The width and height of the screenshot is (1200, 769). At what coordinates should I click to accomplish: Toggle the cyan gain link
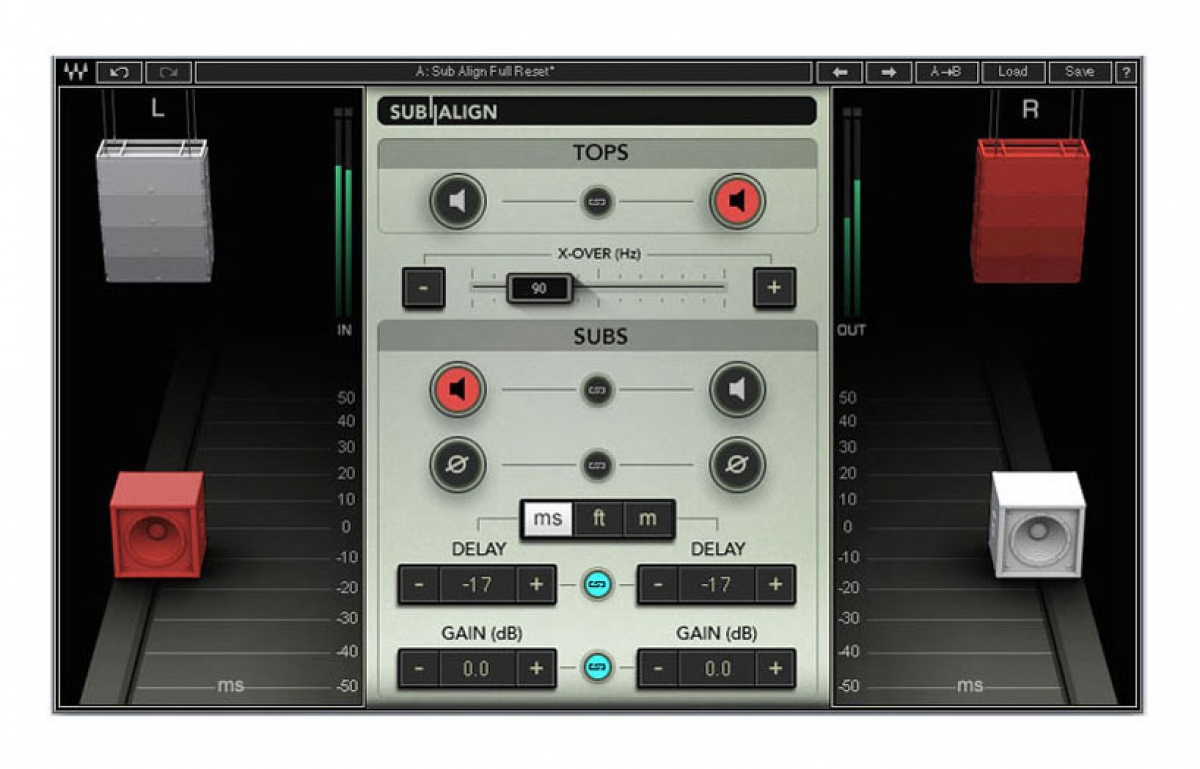597,667
